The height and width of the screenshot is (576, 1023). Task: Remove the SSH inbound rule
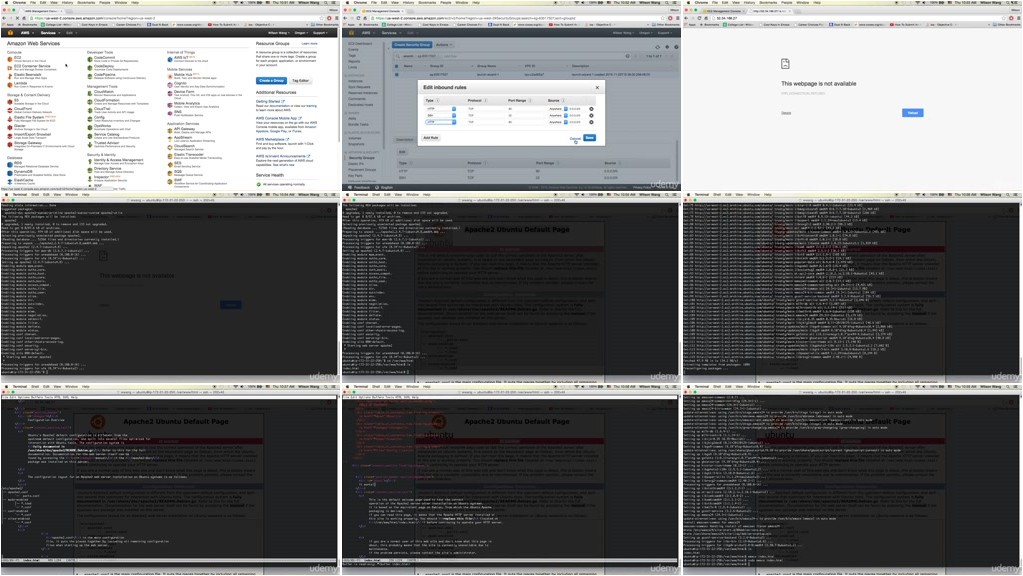click(x=591, y=115)
